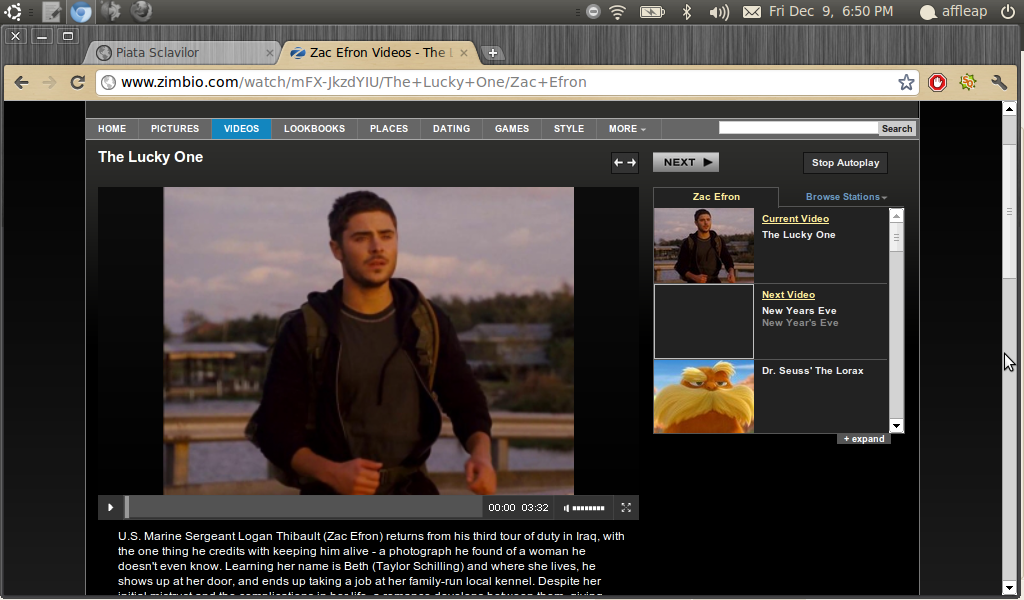Viewport: 1024px width, 600px height.
Task: Go forward with the browser forward arrow
Action: [x=50, y=82]
